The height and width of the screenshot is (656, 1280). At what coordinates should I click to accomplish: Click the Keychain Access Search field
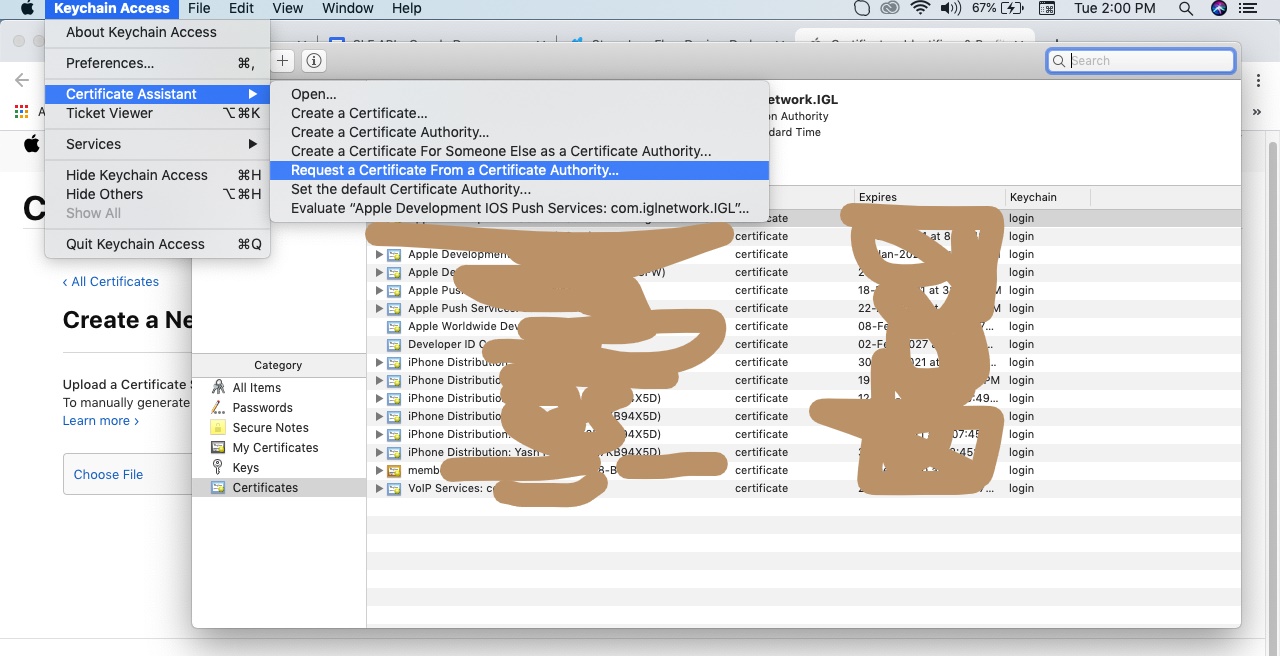[1140, 61]
